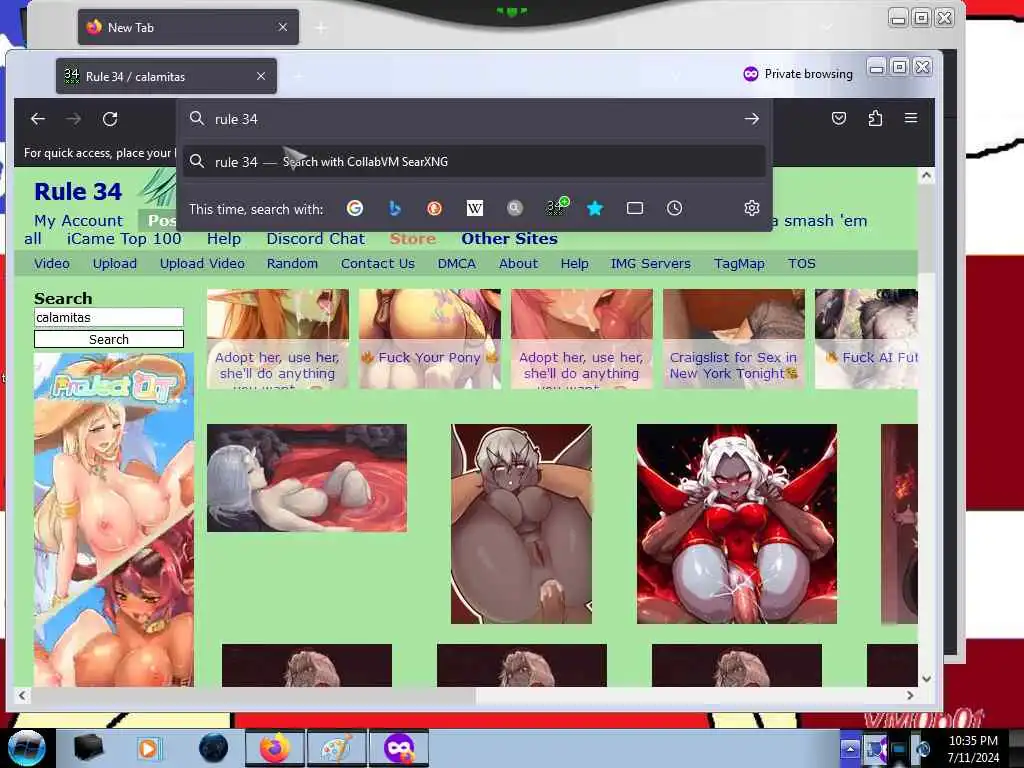Click the Rule 34 site title
The height and width of the screenshot is (768, 1024).
coord(78,192)
